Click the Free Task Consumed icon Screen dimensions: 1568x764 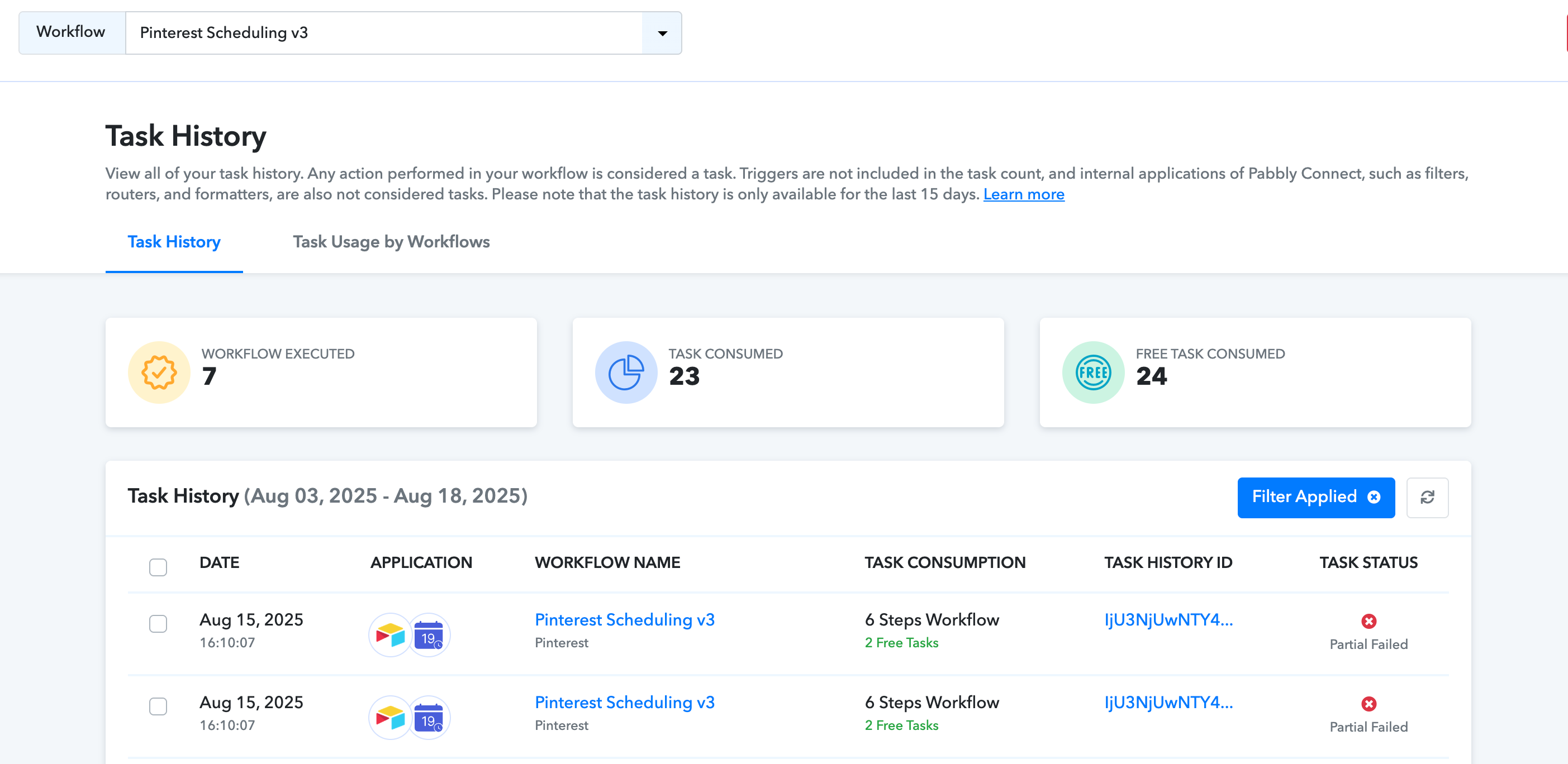point(1093,373)
